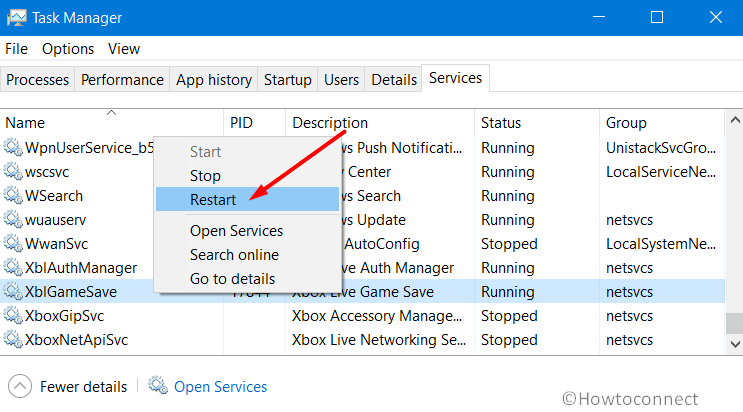Click Open Services link at bottom

coord(220,386)
